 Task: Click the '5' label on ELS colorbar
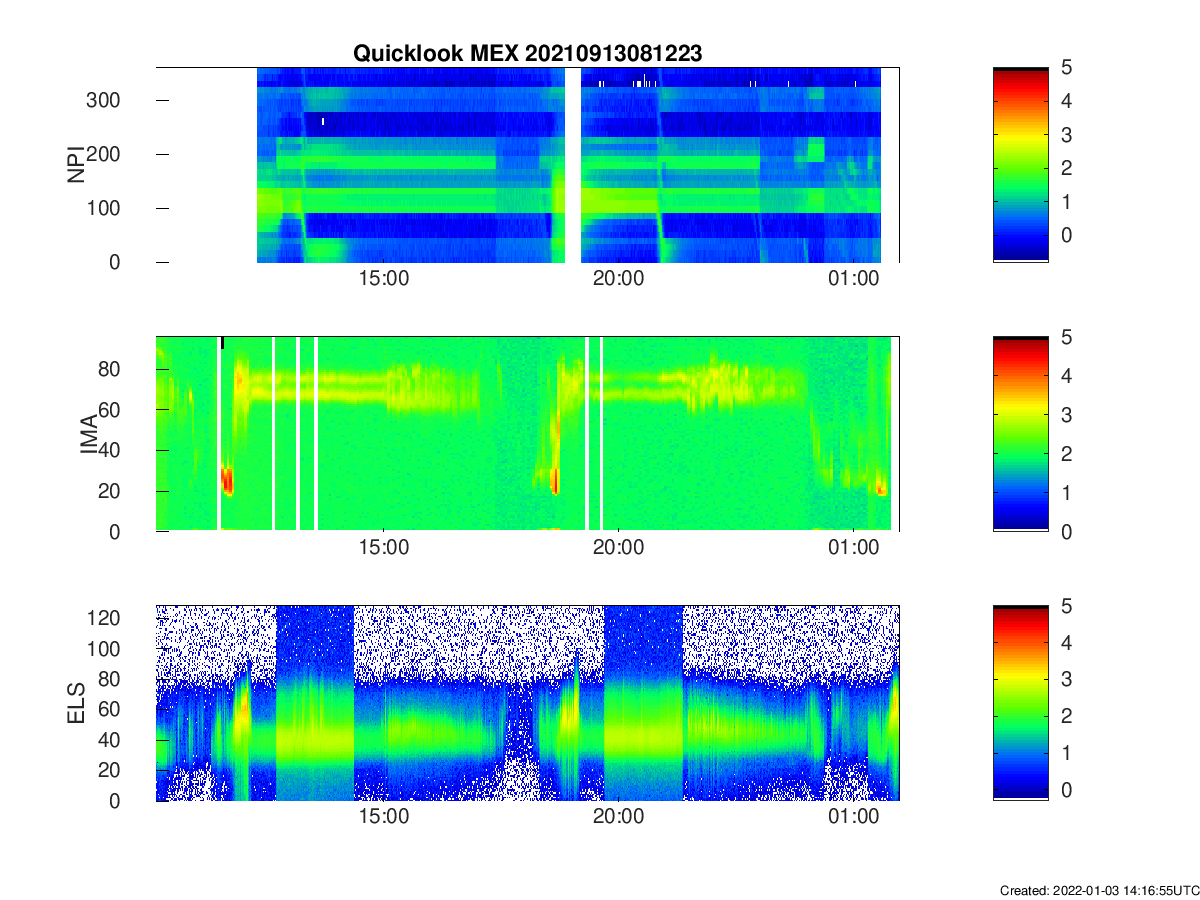(x=1066, y=606)
